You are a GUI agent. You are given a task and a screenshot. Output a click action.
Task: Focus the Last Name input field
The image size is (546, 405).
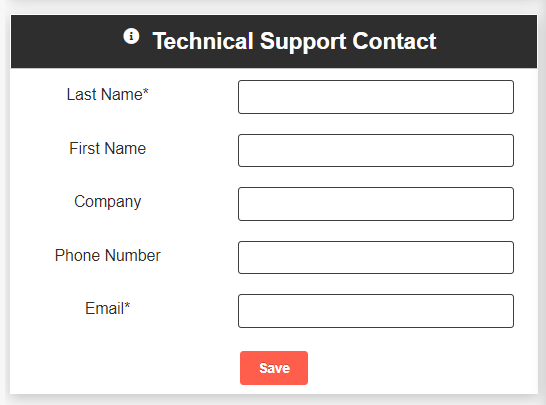coord(376,97)
